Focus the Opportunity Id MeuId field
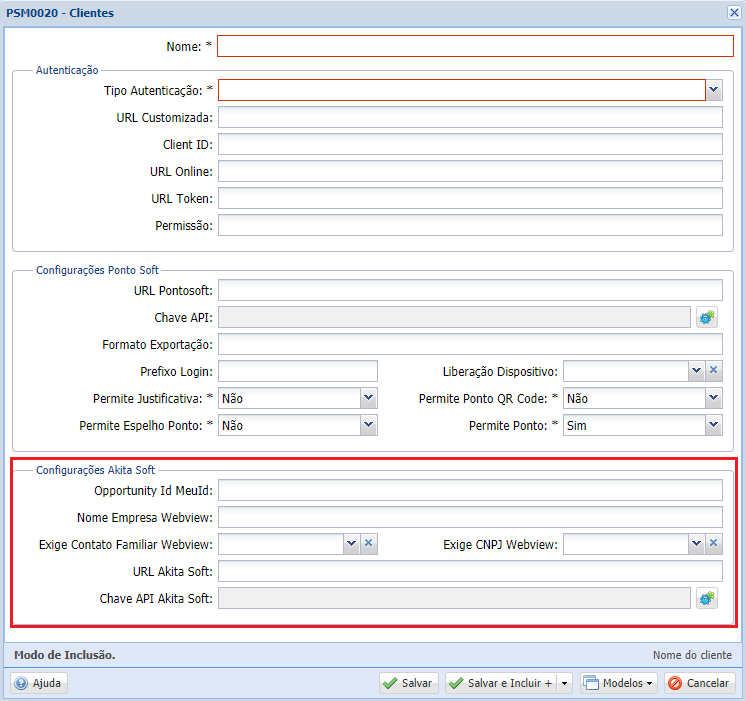 tap(470, 490)
